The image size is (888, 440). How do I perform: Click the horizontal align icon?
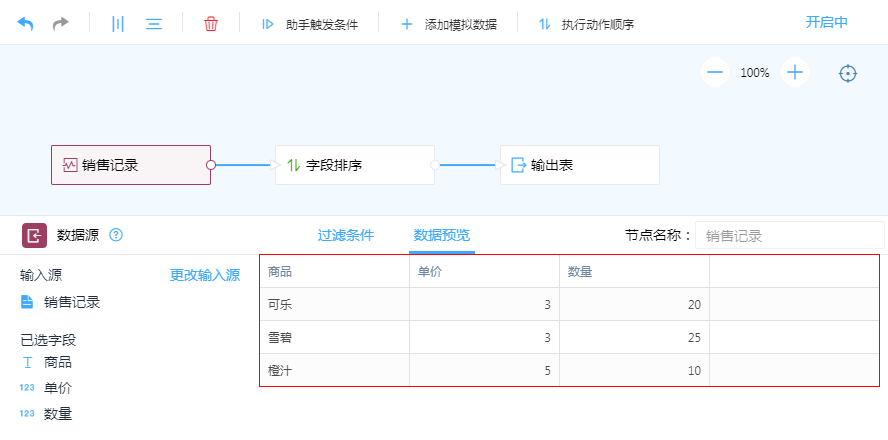[154, 23]
